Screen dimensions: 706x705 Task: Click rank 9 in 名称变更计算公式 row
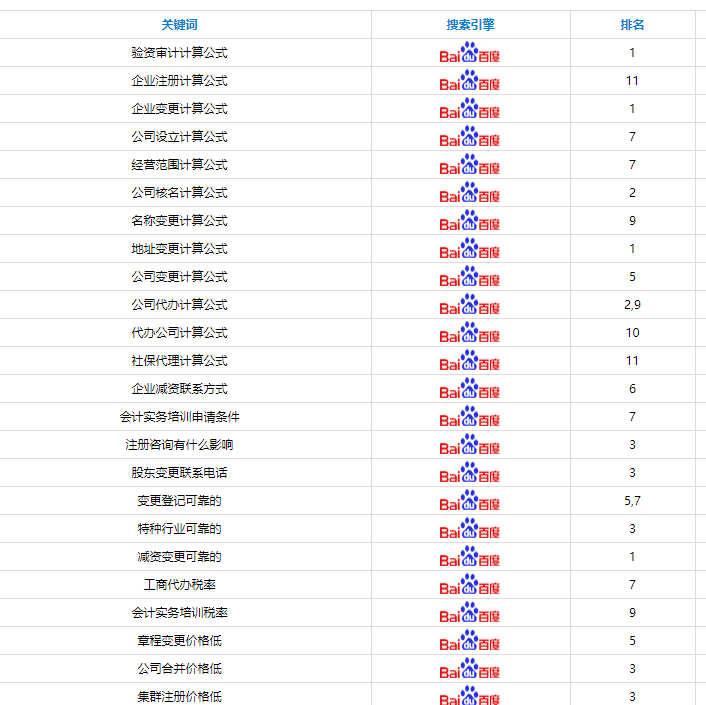click(632, 221)
